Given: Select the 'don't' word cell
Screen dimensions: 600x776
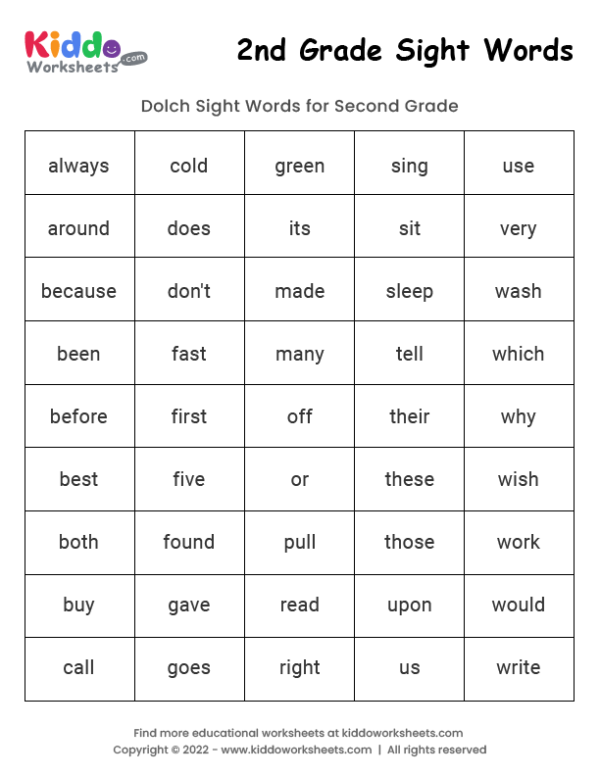Looking at the screenshot, I should tap(189, 291).
